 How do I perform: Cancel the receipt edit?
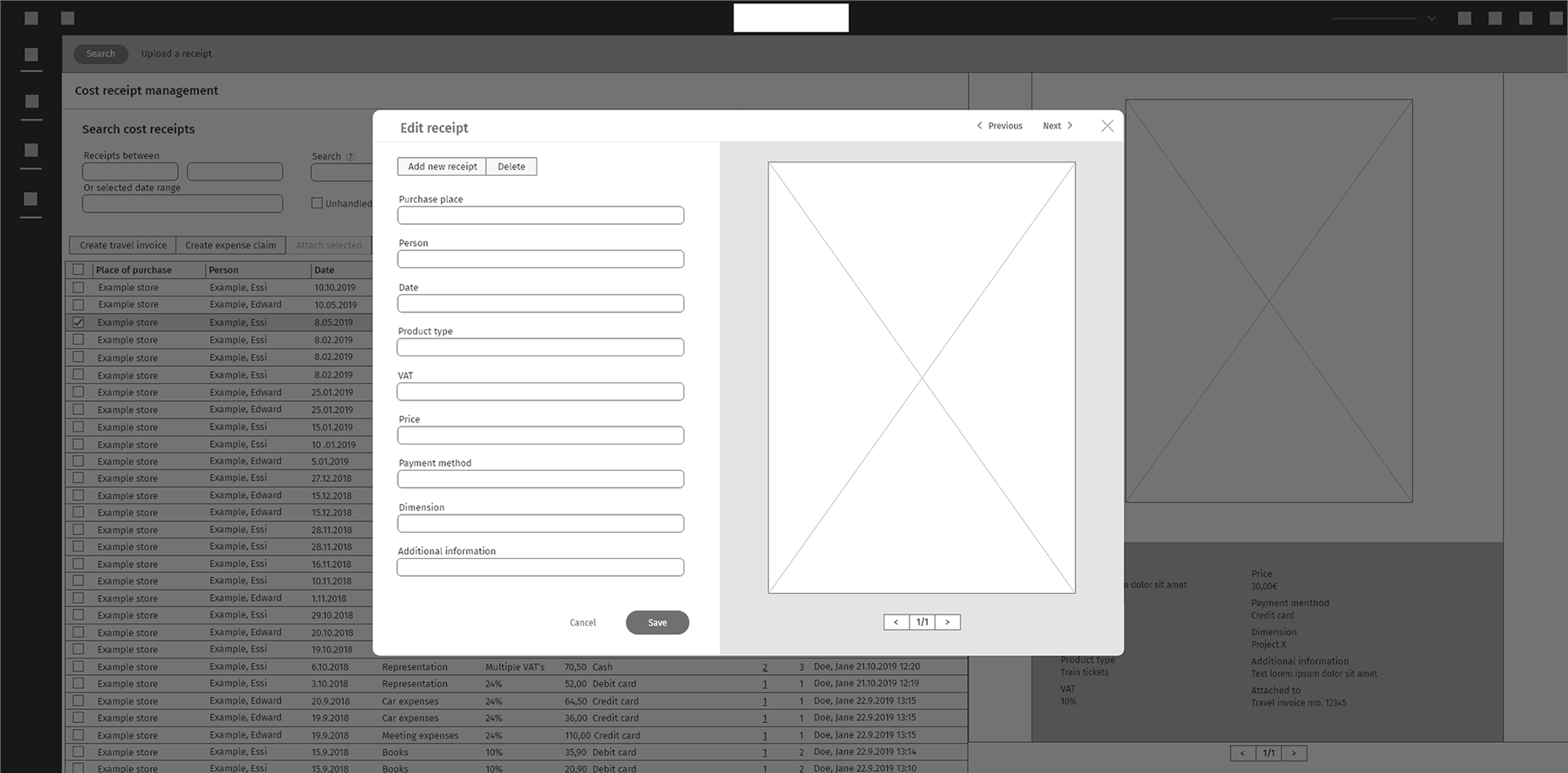click(583, 623)
